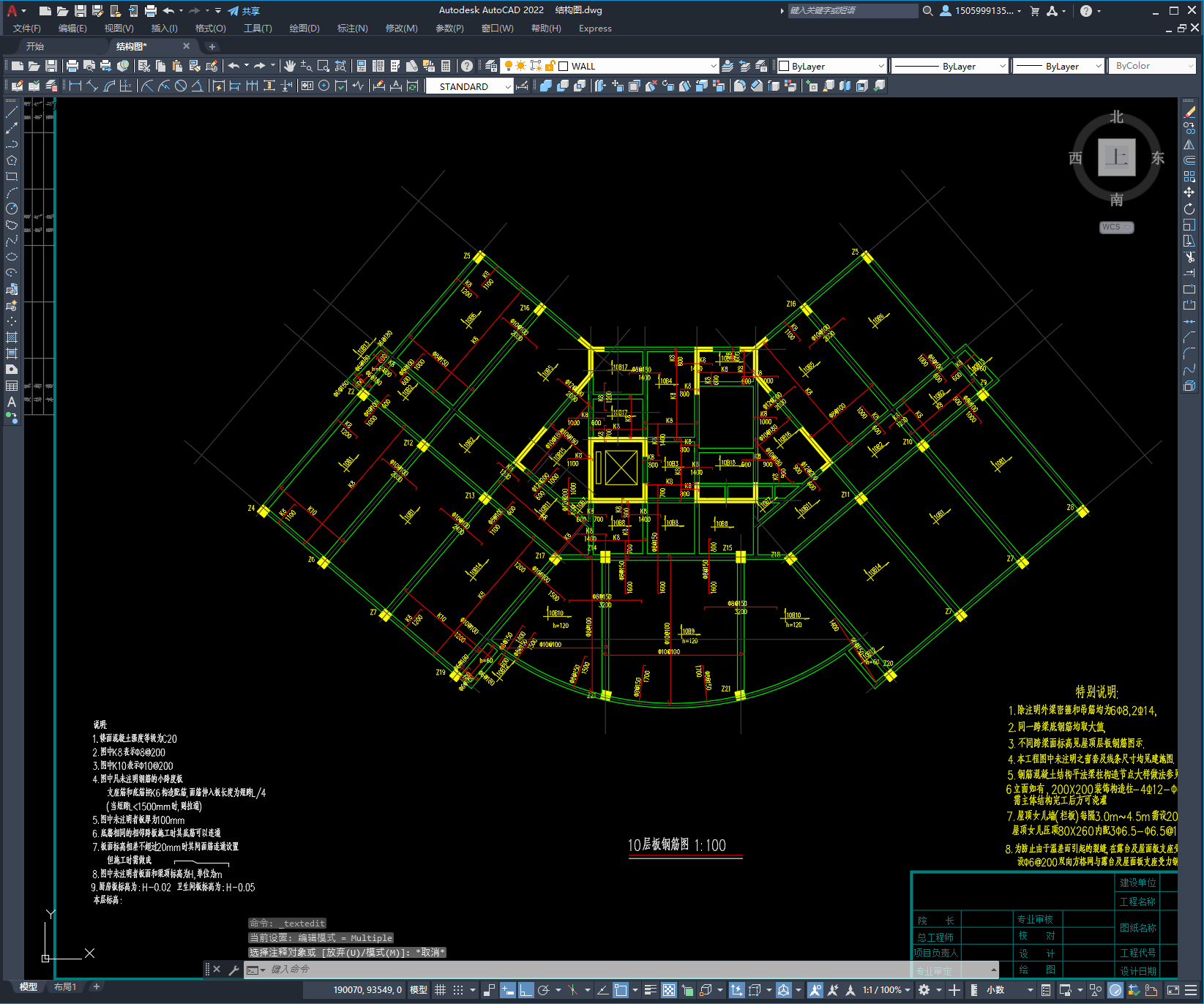
Task: Open the 文件(F) menu
Action: click(x=27, y=29)
